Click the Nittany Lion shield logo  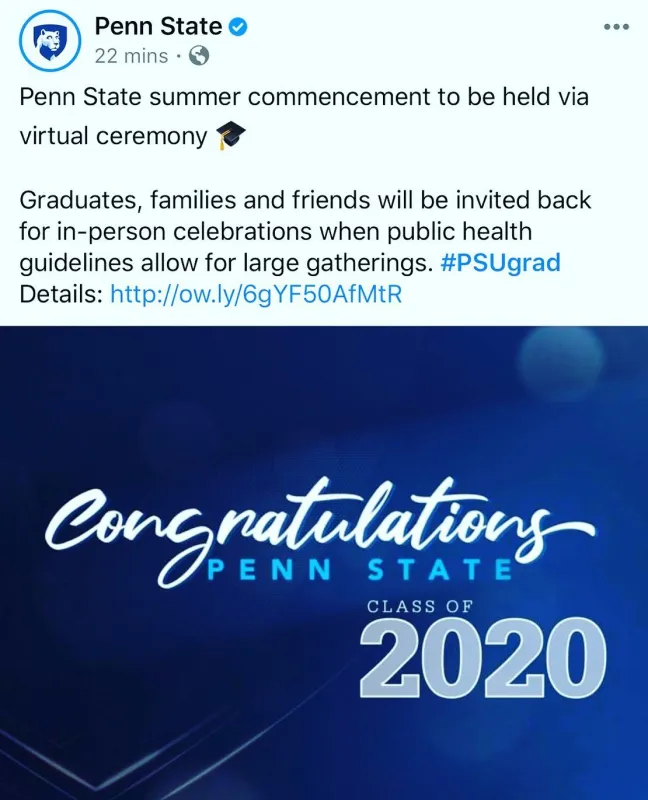tap(49, 42)
